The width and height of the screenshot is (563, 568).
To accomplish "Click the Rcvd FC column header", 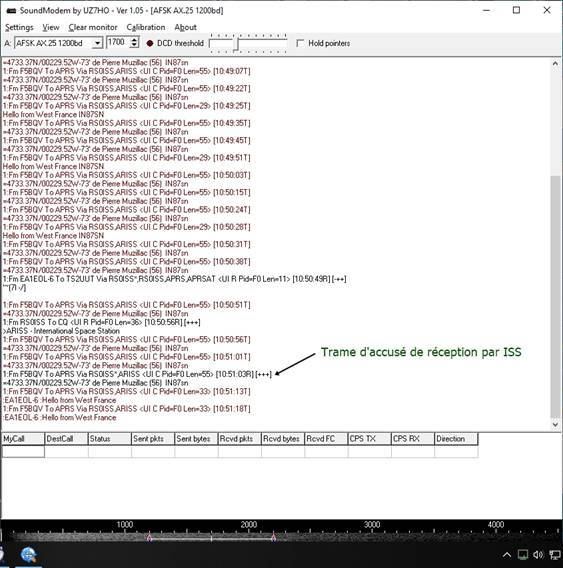I will [x=326, y=439].
